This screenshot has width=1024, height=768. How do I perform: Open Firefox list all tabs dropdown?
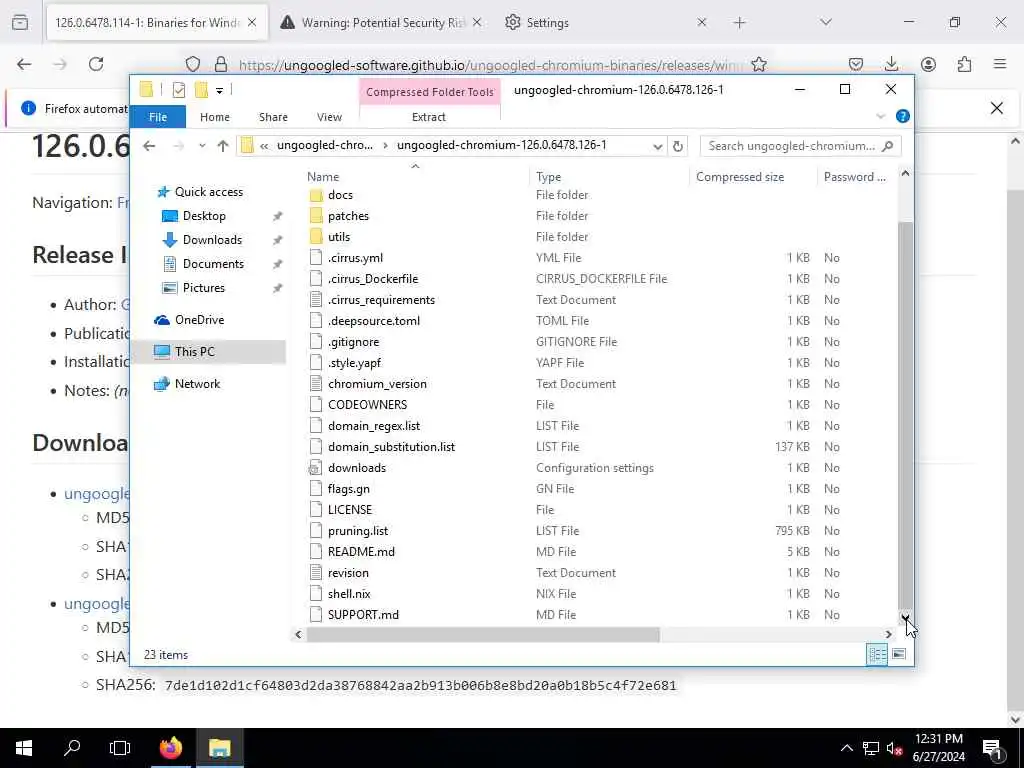coord(826,23)
